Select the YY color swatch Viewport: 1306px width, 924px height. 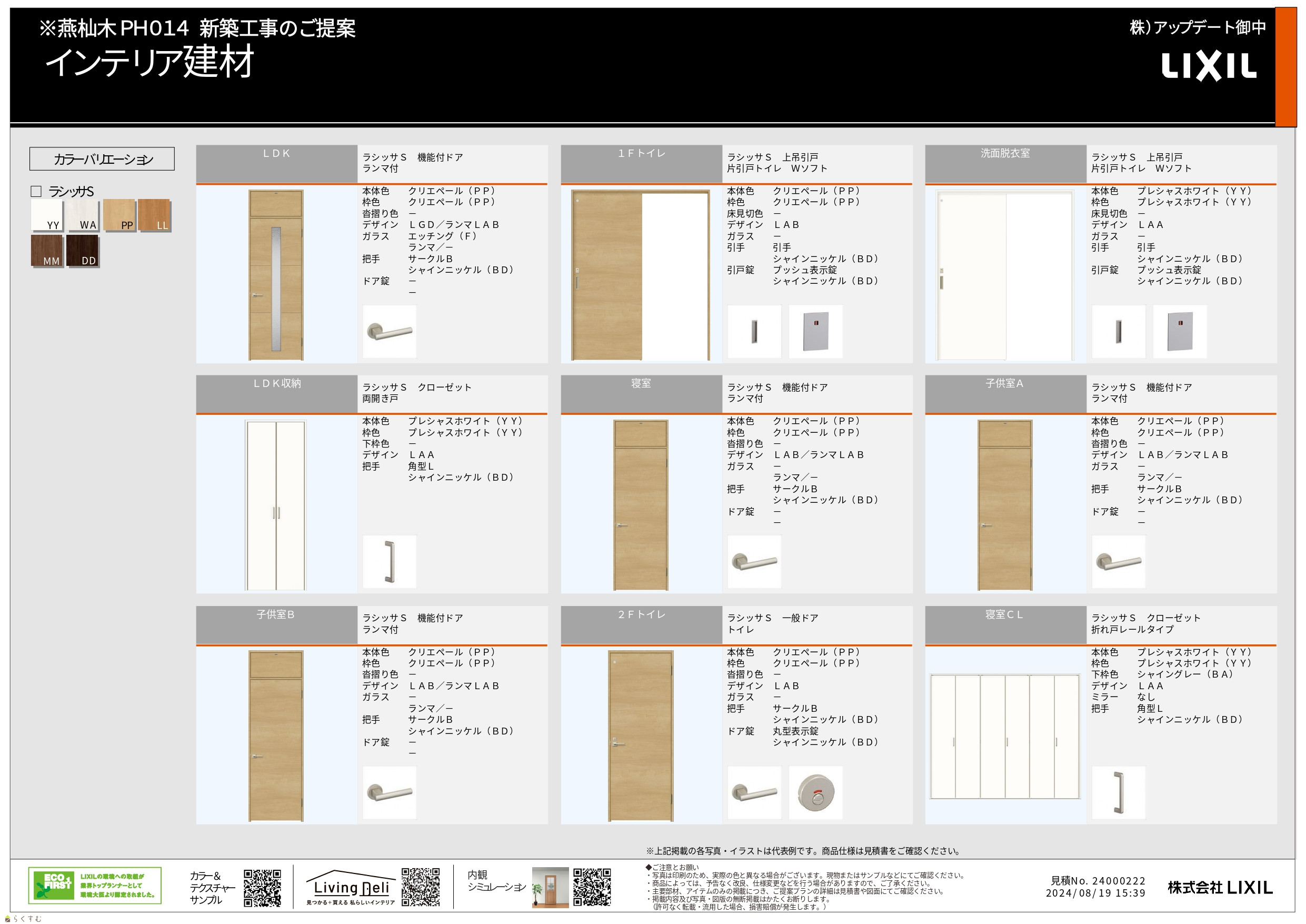(x=47, y=215)
